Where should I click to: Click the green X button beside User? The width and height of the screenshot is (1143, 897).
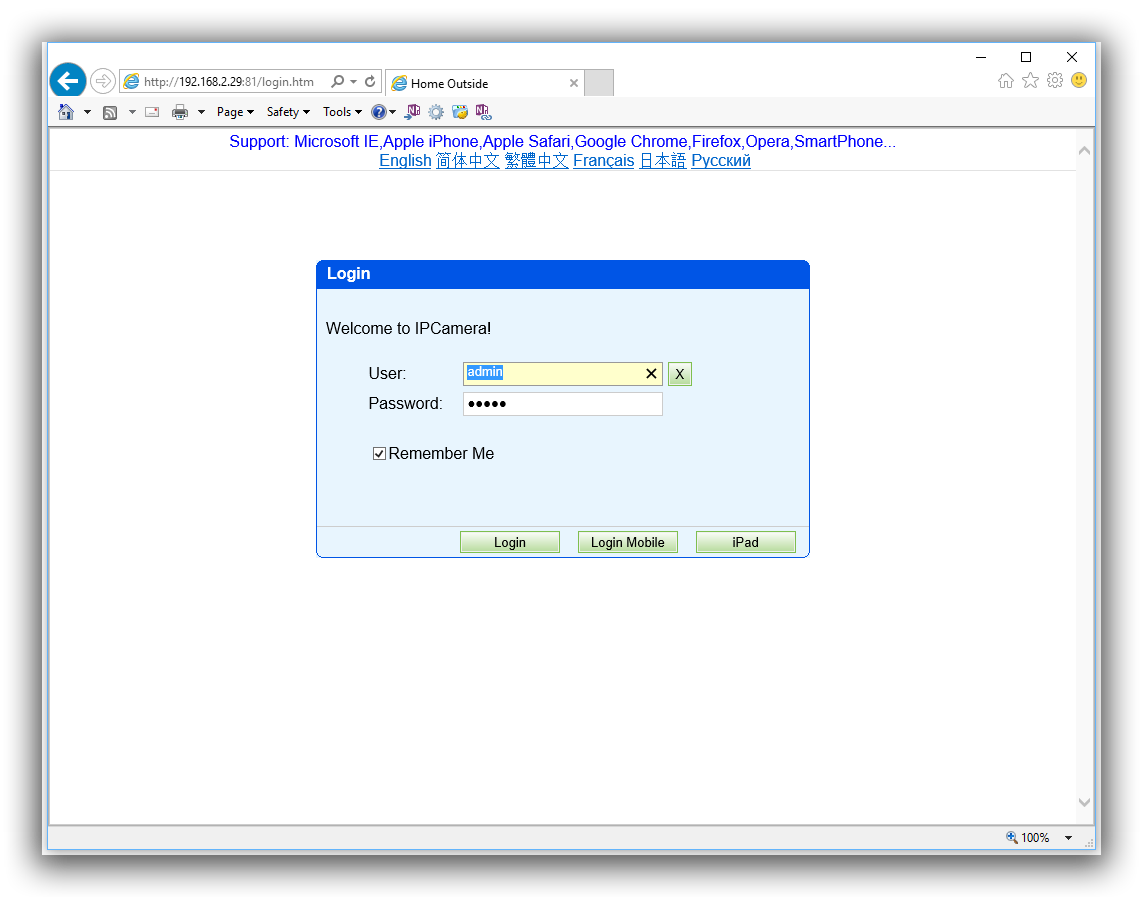click(x=679, y=374)
